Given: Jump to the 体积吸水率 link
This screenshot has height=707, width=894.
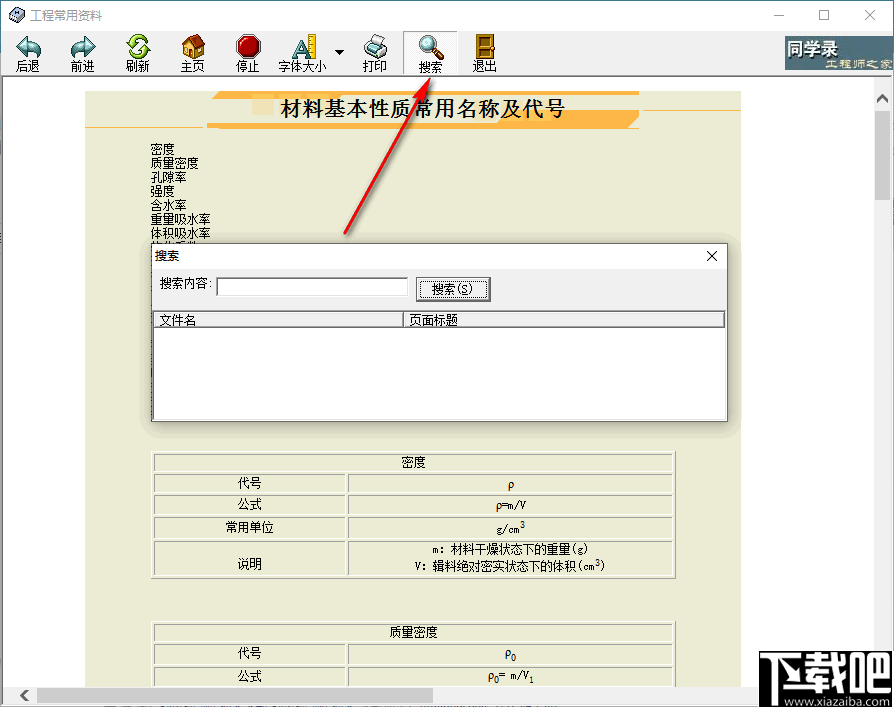Looking at the screenshot, I should tap(180, 233).
